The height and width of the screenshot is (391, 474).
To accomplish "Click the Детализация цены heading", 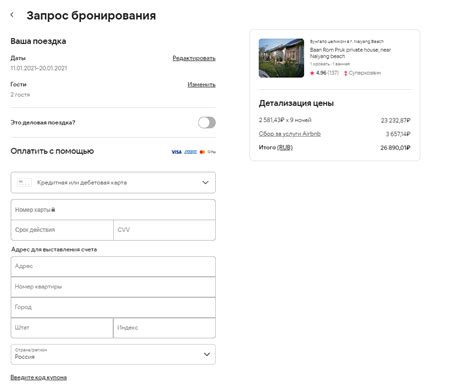I will 296,103.
